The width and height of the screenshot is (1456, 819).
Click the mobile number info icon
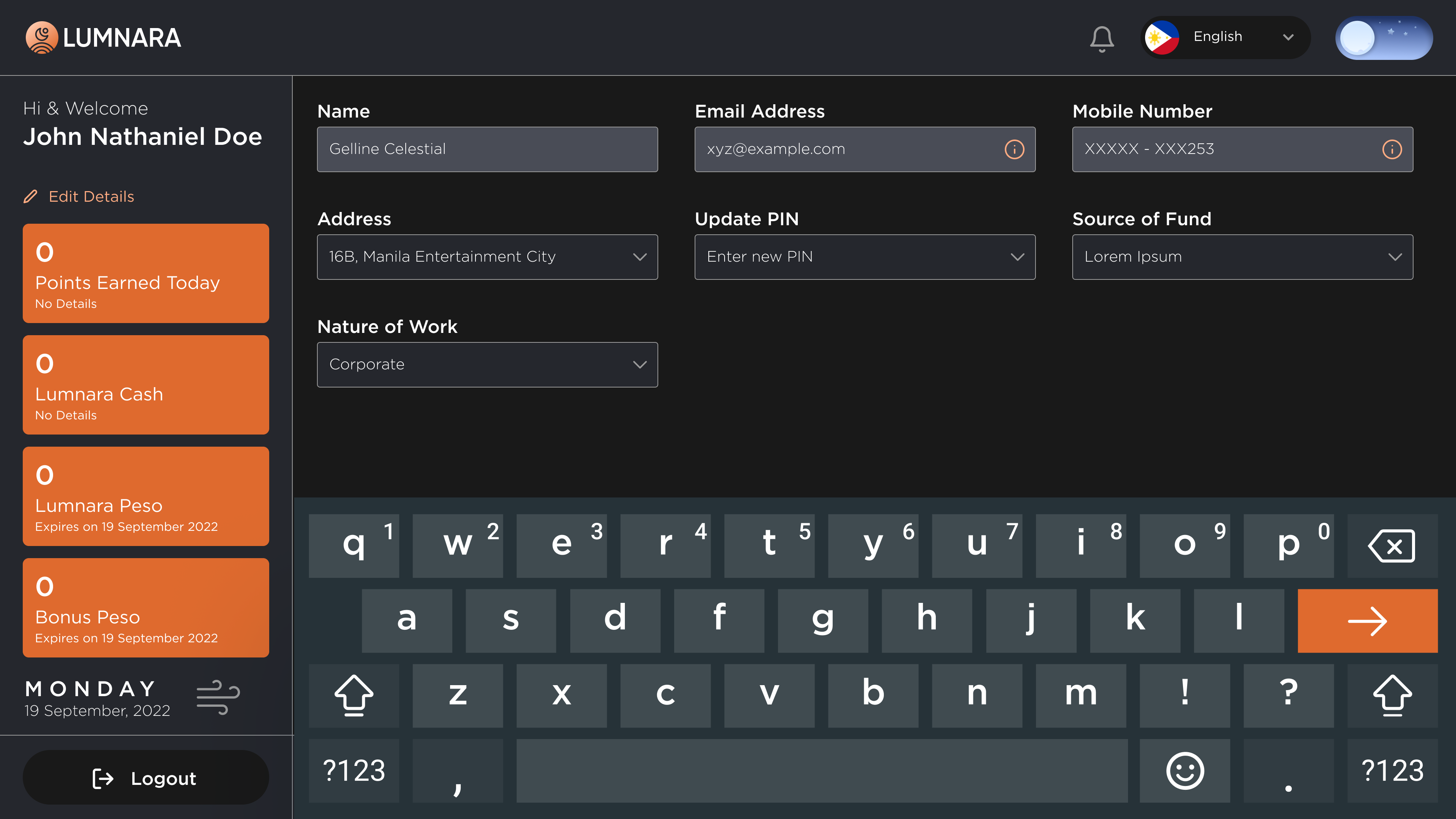(x=1392, y=149)
